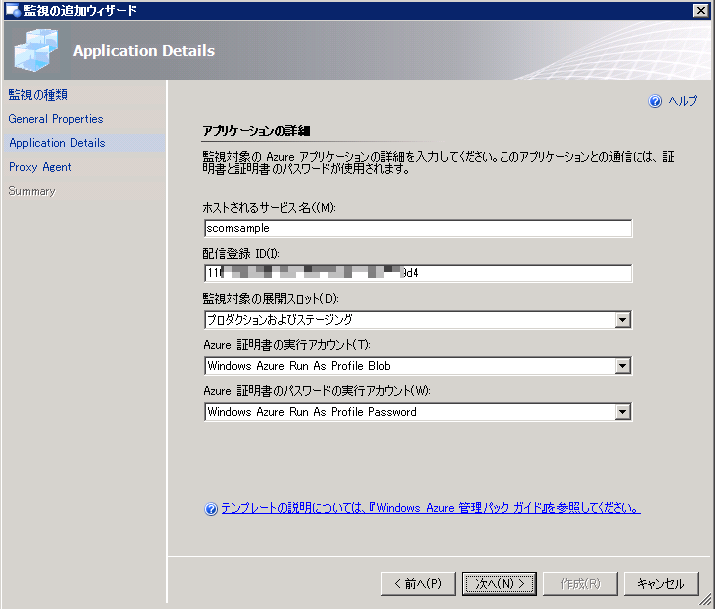Click the hosted service name field scomsample
Image resolution: width=715 pixels, height=609 pixels.
point(418,228)
